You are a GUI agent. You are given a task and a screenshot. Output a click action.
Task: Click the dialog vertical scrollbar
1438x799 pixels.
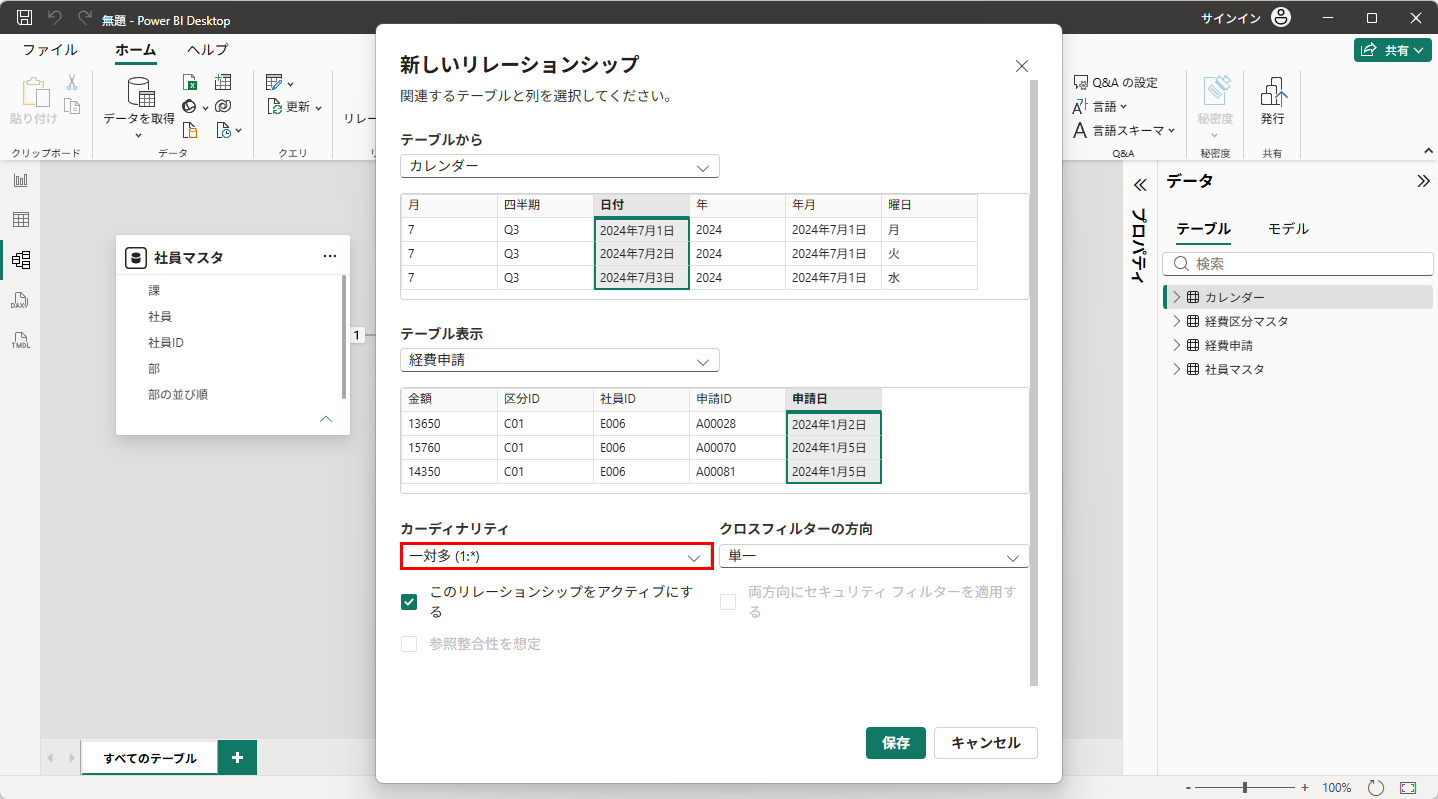(x=1034, y=383)
